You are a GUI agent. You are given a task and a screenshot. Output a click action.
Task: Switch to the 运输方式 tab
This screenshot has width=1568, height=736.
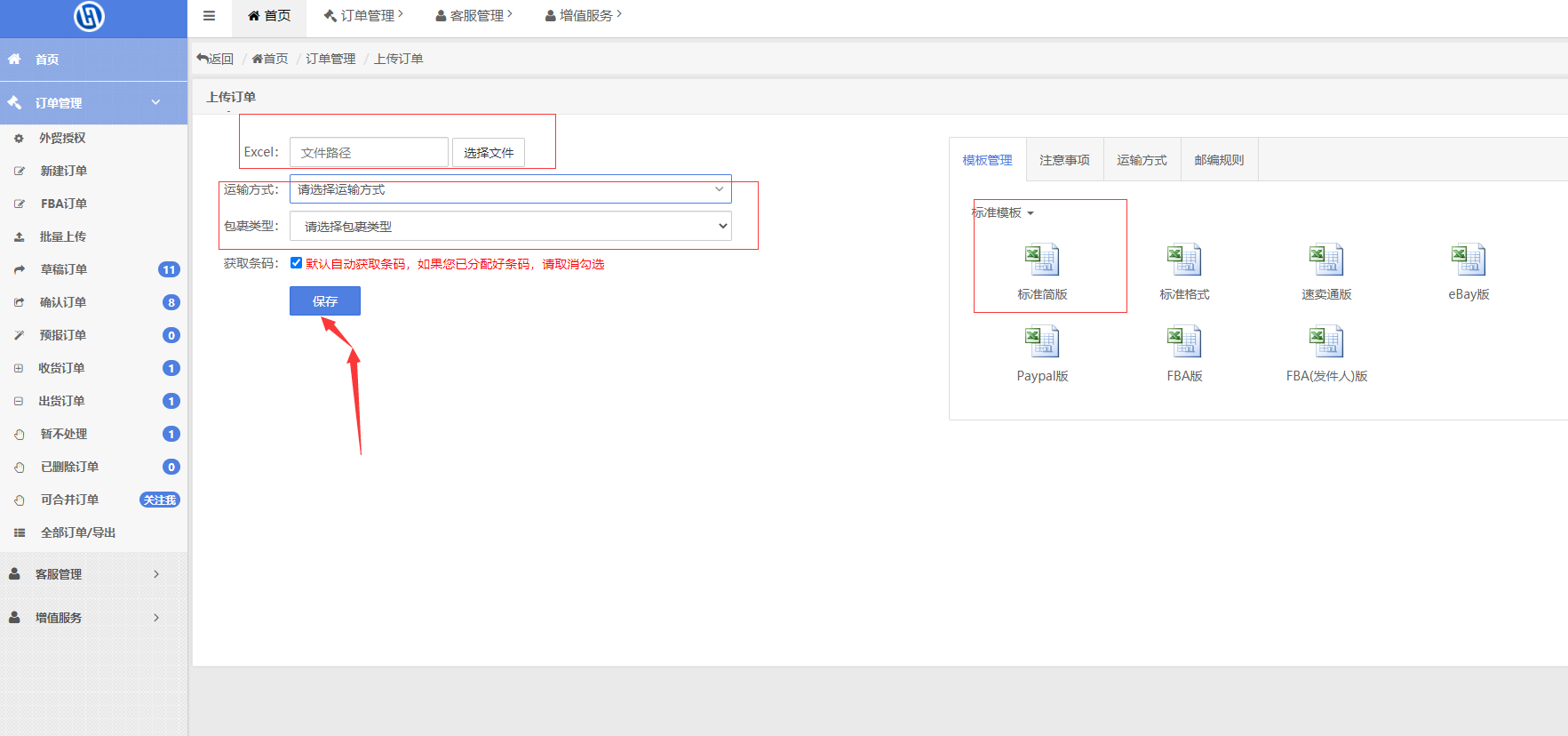[1142, 160]
